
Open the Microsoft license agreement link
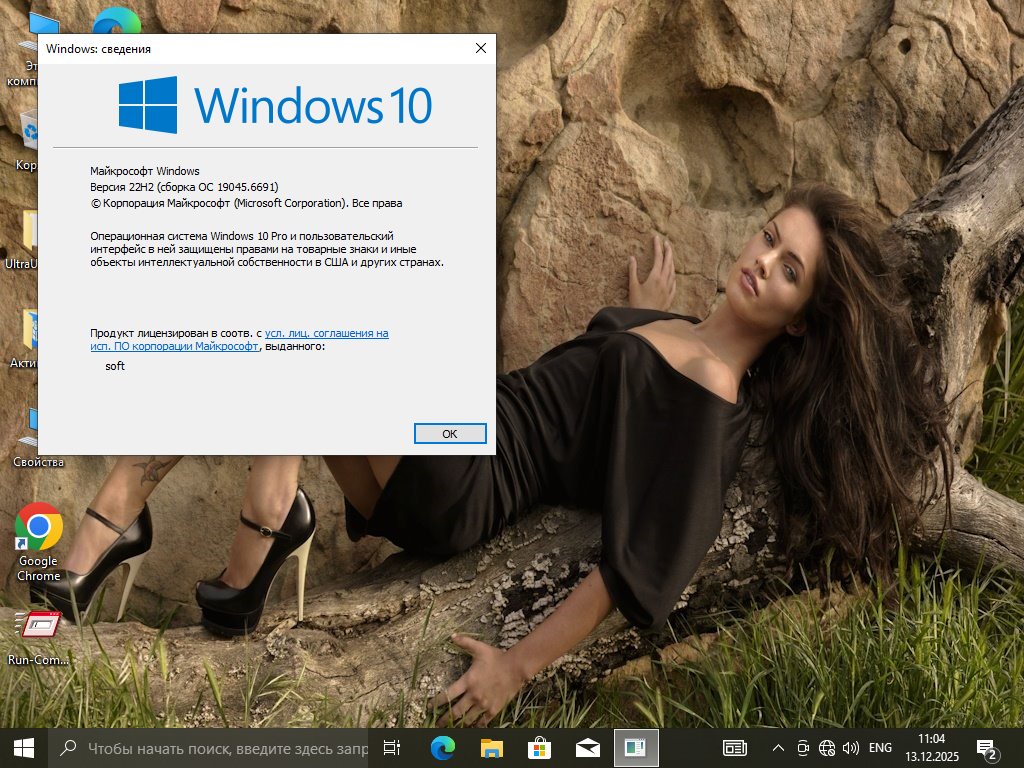point(326,333)
